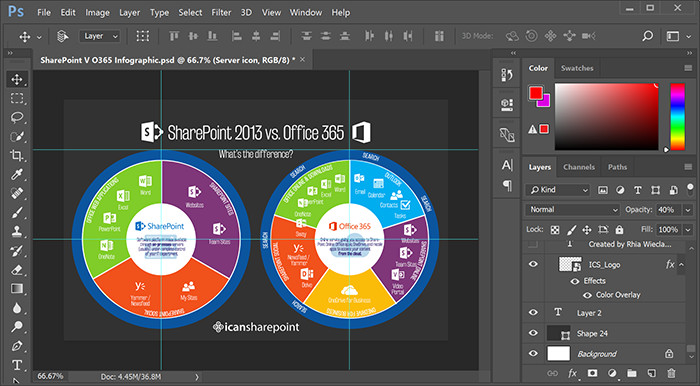Toggle lock transparent pixels
This screenshot has height=386, width=700.
click(x=555, y=230)
